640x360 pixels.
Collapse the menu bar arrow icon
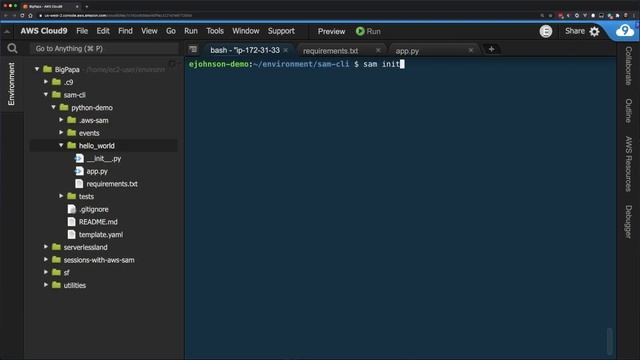(7, 31)
